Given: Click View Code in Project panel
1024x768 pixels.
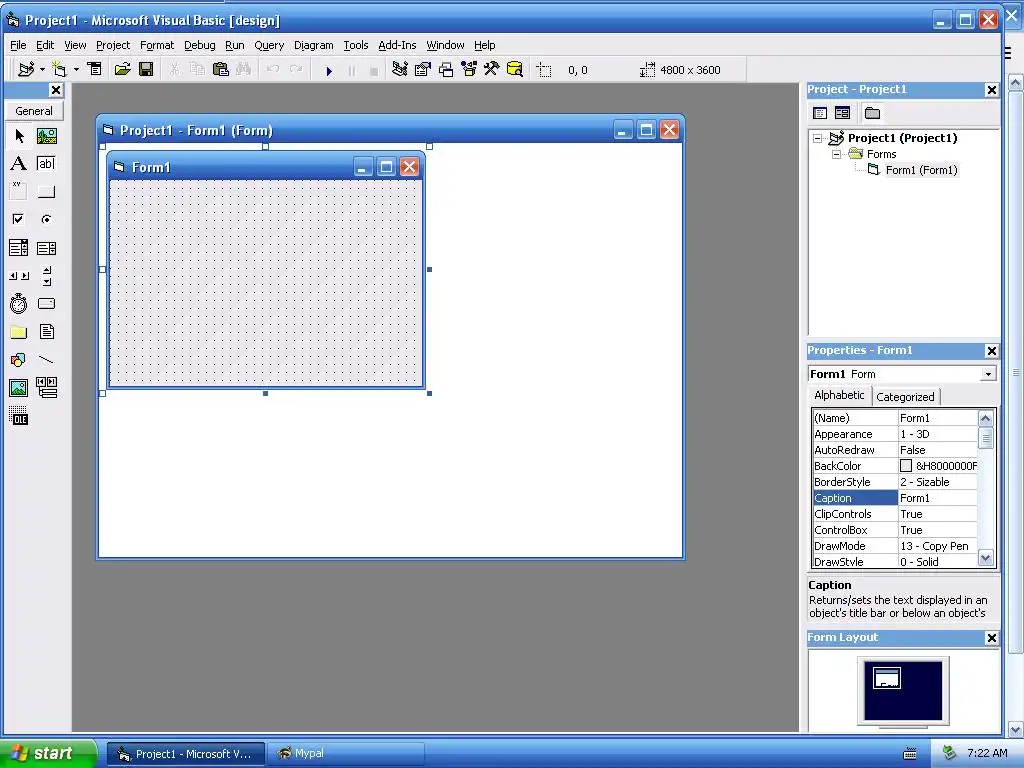Looking at the screenshot, I should pyautogui.click(x=820, y=113).
